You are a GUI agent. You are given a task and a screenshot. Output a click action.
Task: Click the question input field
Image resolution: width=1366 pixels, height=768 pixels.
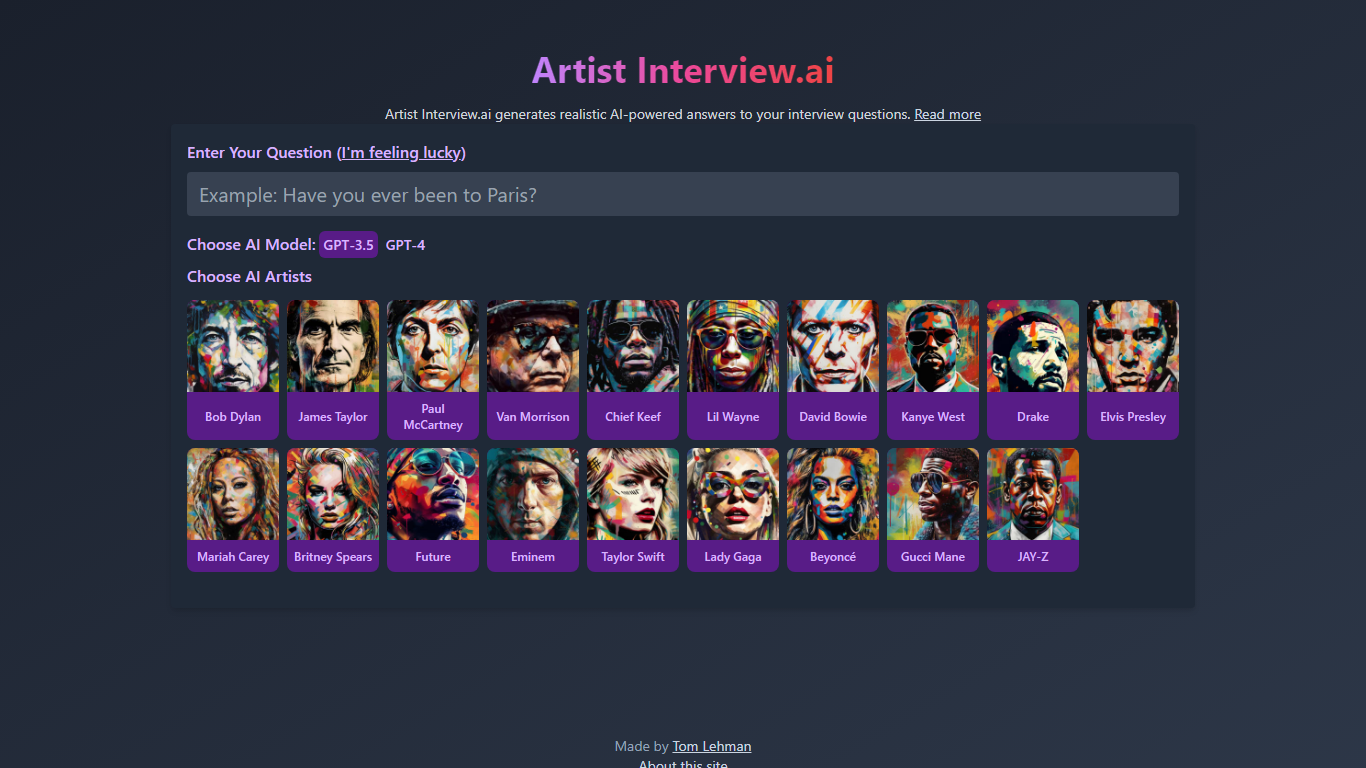[683, 194]
